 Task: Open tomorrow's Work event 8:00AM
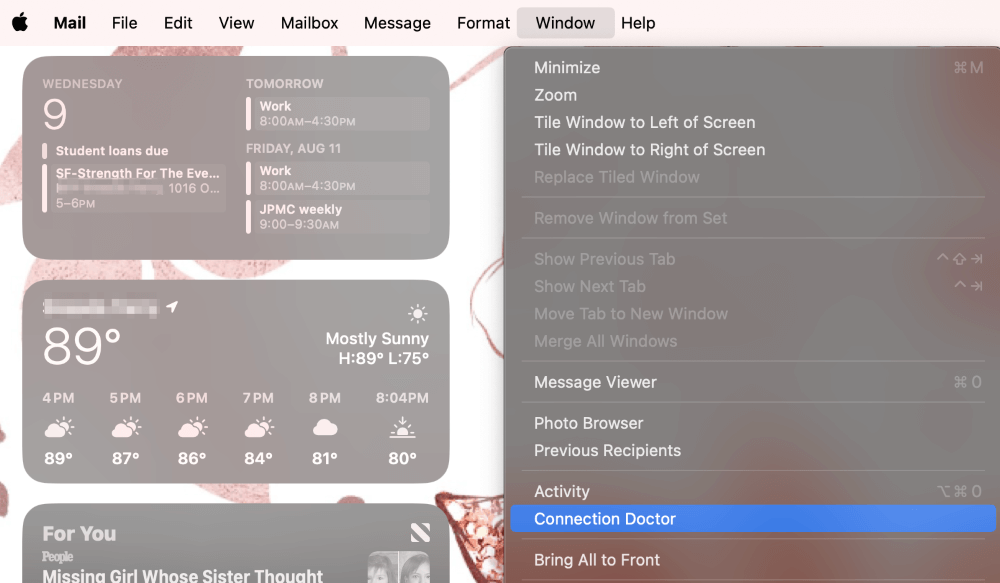point(338,114)
